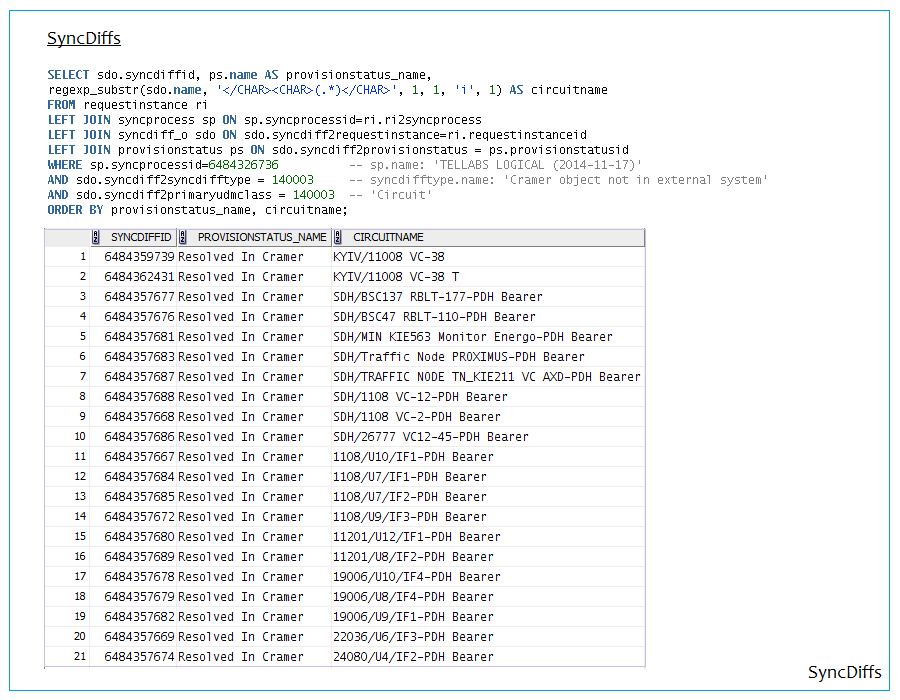Click the sort icon beside SYNCDIFFID header
900x700 pixels.
96,237
